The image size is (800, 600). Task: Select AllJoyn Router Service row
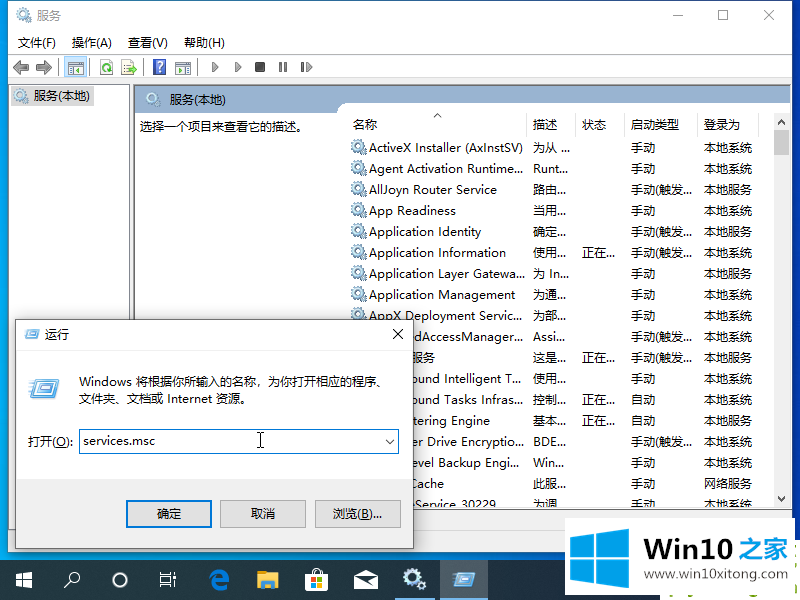tap(433, 190)
